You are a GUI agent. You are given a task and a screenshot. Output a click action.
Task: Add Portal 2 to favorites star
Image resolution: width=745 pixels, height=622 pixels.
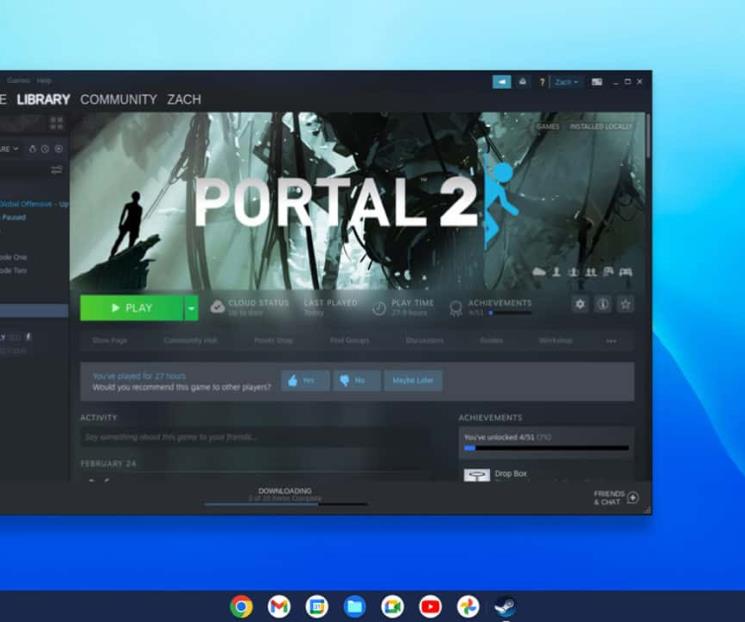625,304
